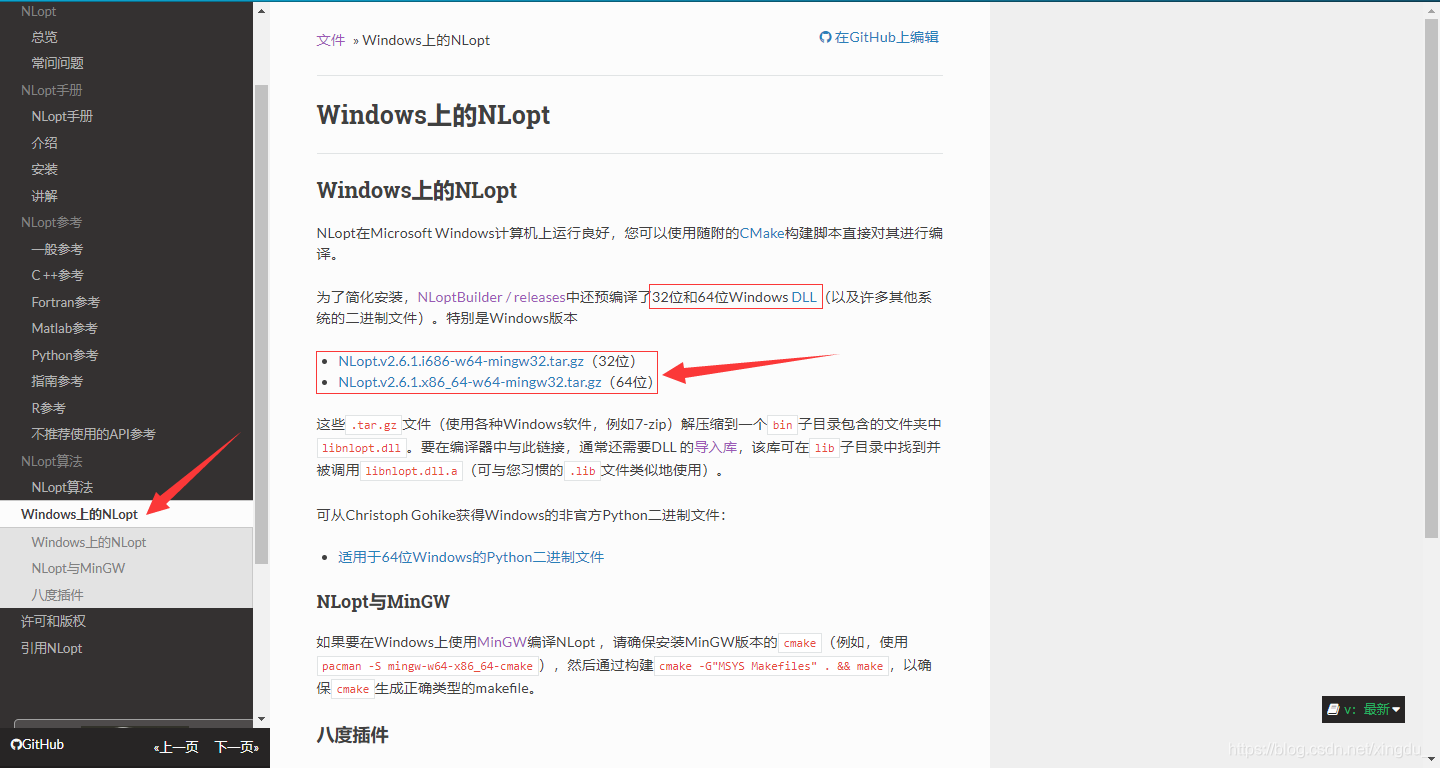Click the GitHub icon beside 在GitHub上编辑
Screen dimensions: 1440x768
pyautogui.click(x=824, y=37)
